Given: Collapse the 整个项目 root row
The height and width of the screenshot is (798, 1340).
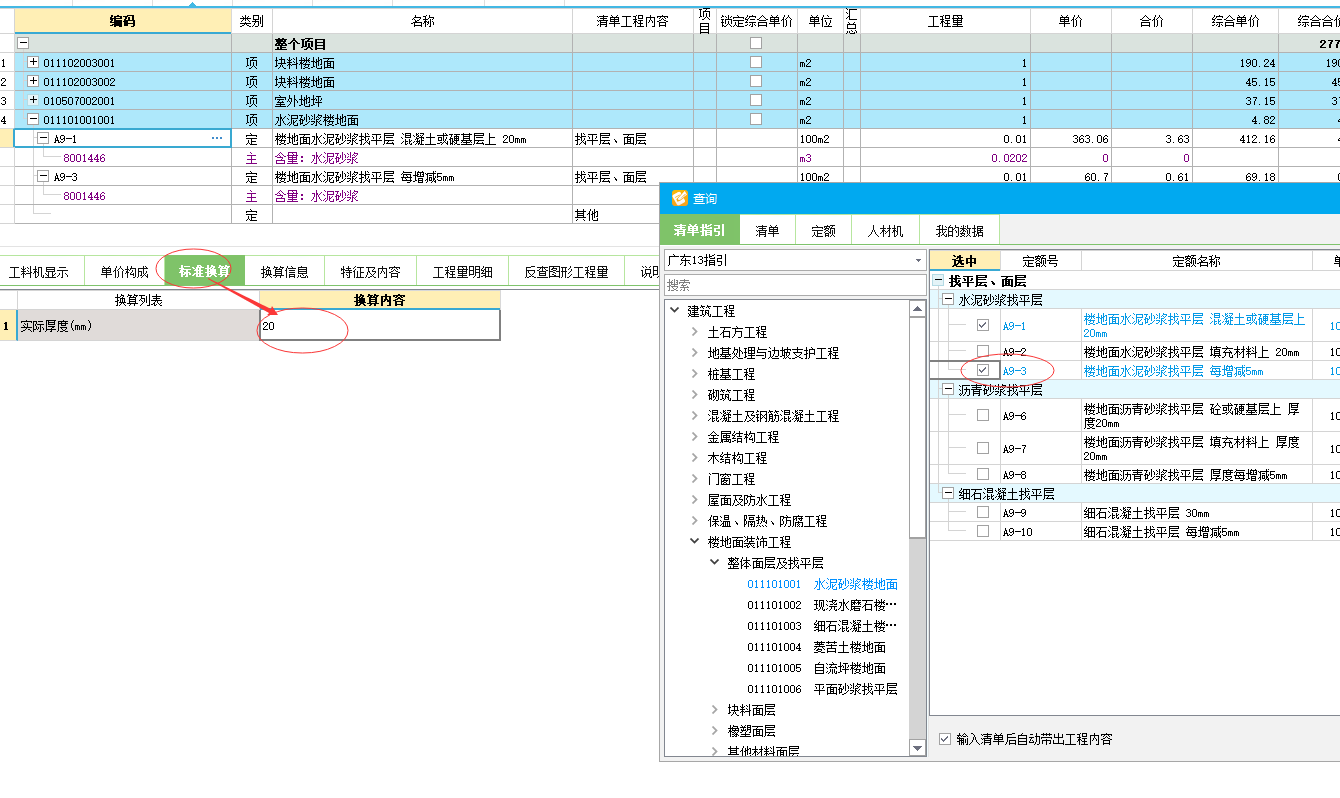Looking at the screenshot, I should 23,44.
